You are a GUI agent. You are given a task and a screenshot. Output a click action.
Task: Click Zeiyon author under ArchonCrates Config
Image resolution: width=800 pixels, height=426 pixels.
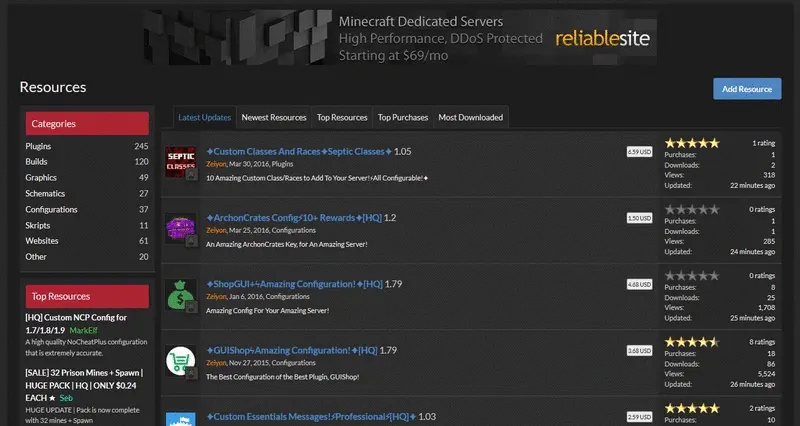coord(216,230)
